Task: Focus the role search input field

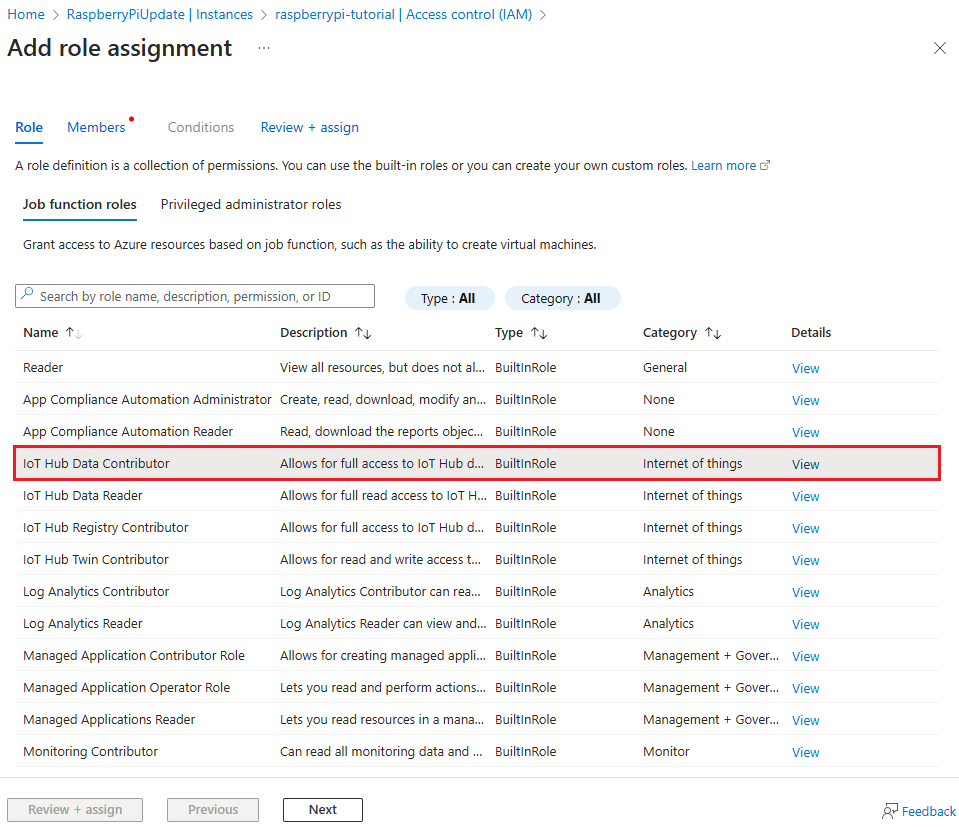Action: (x=194, y=296)
